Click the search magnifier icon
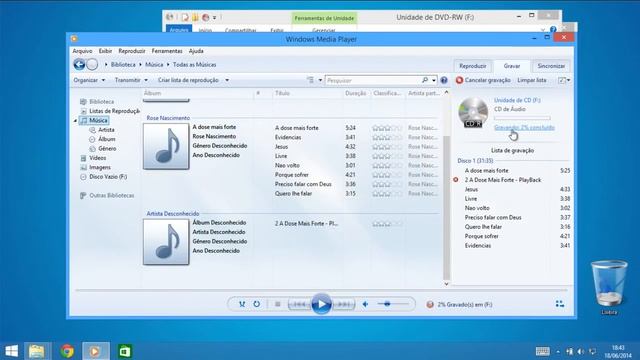The image size is (640, 360). pyautogui.click(x=425, y=80)
